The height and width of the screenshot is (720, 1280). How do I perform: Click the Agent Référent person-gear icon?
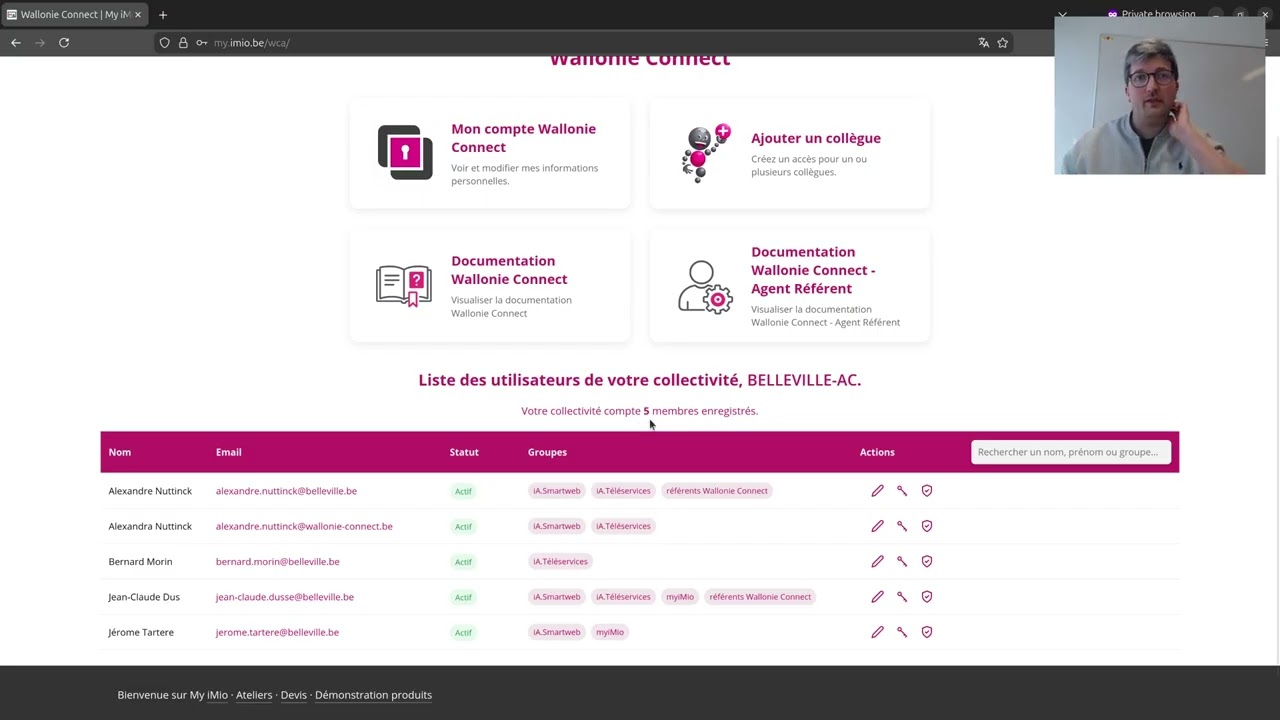[x=705, y=287]
